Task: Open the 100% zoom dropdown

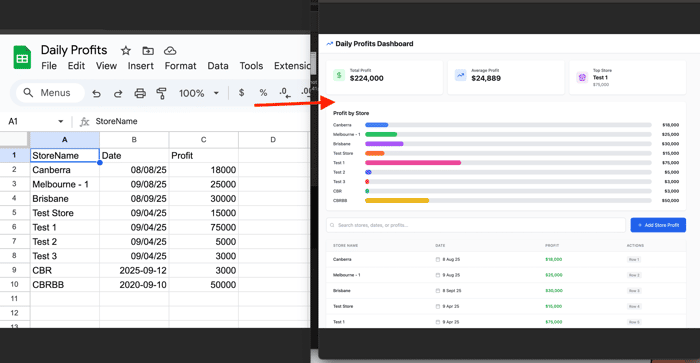Action: [199, 93]
